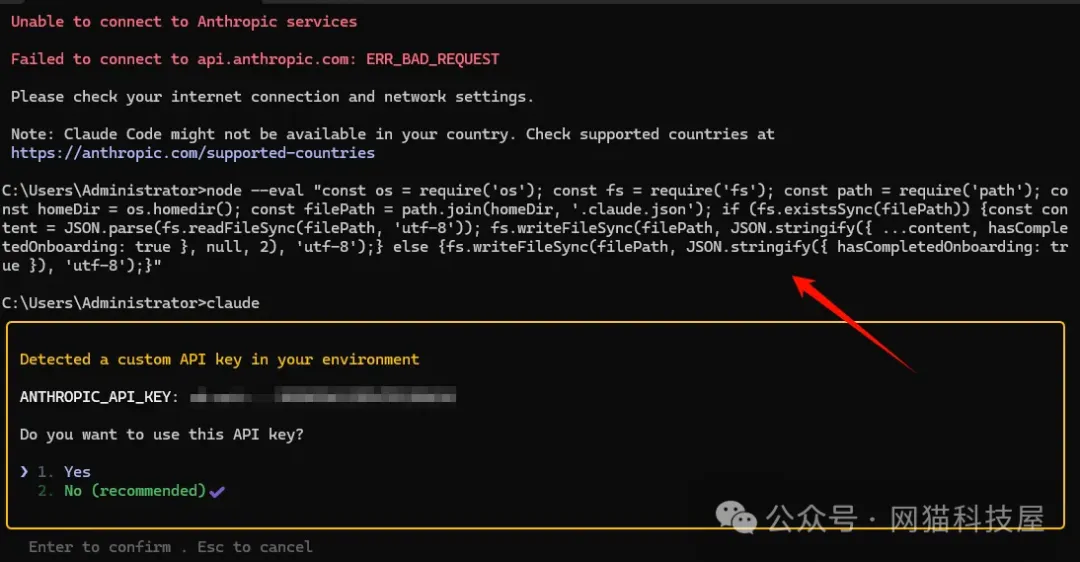This screenshot has height=562, width=1080.
Task: Click the WeChat logo watermark icon
Action: (x=739, y=517)
